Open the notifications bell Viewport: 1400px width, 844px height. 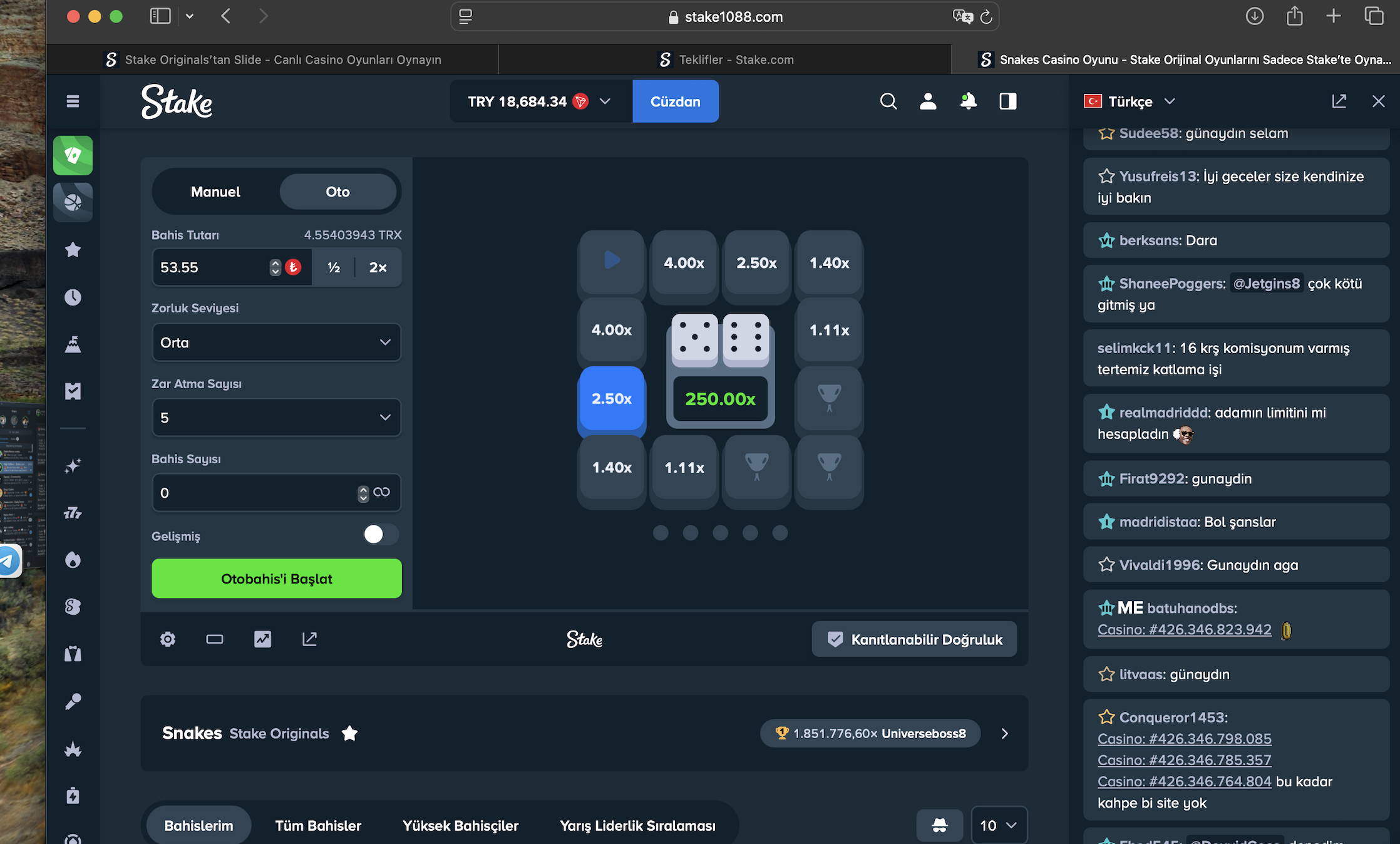pos(968,101)
